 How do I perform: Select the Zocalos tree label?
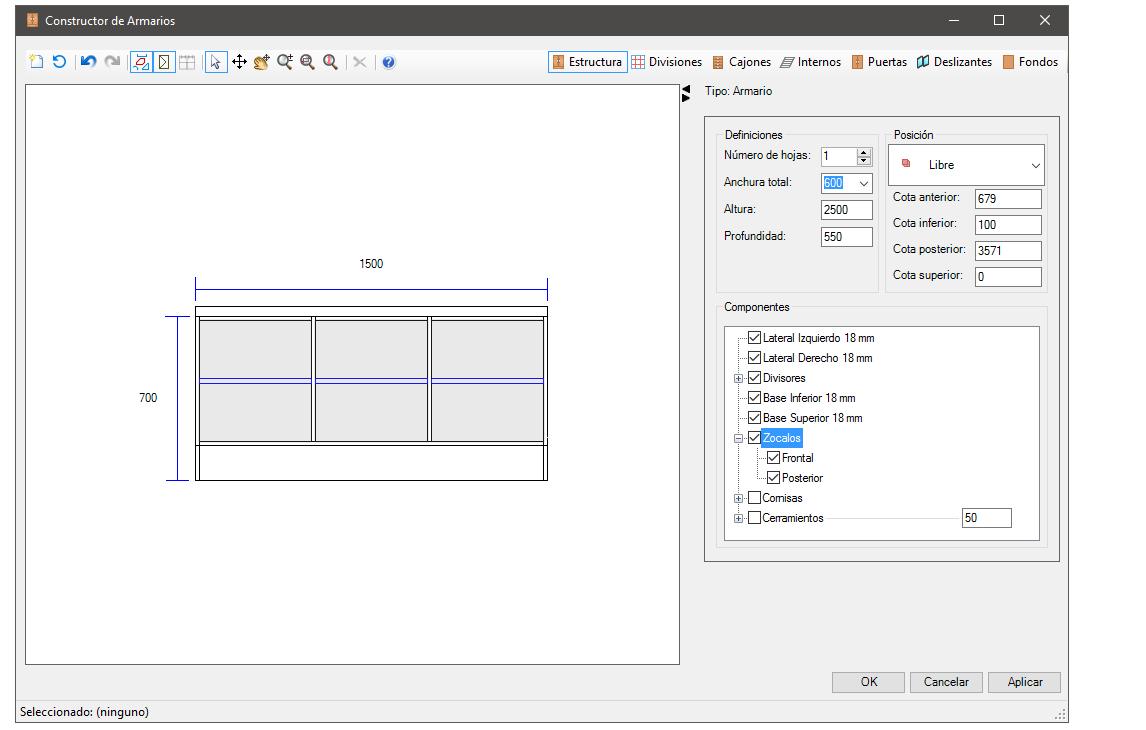pos(782,438)
